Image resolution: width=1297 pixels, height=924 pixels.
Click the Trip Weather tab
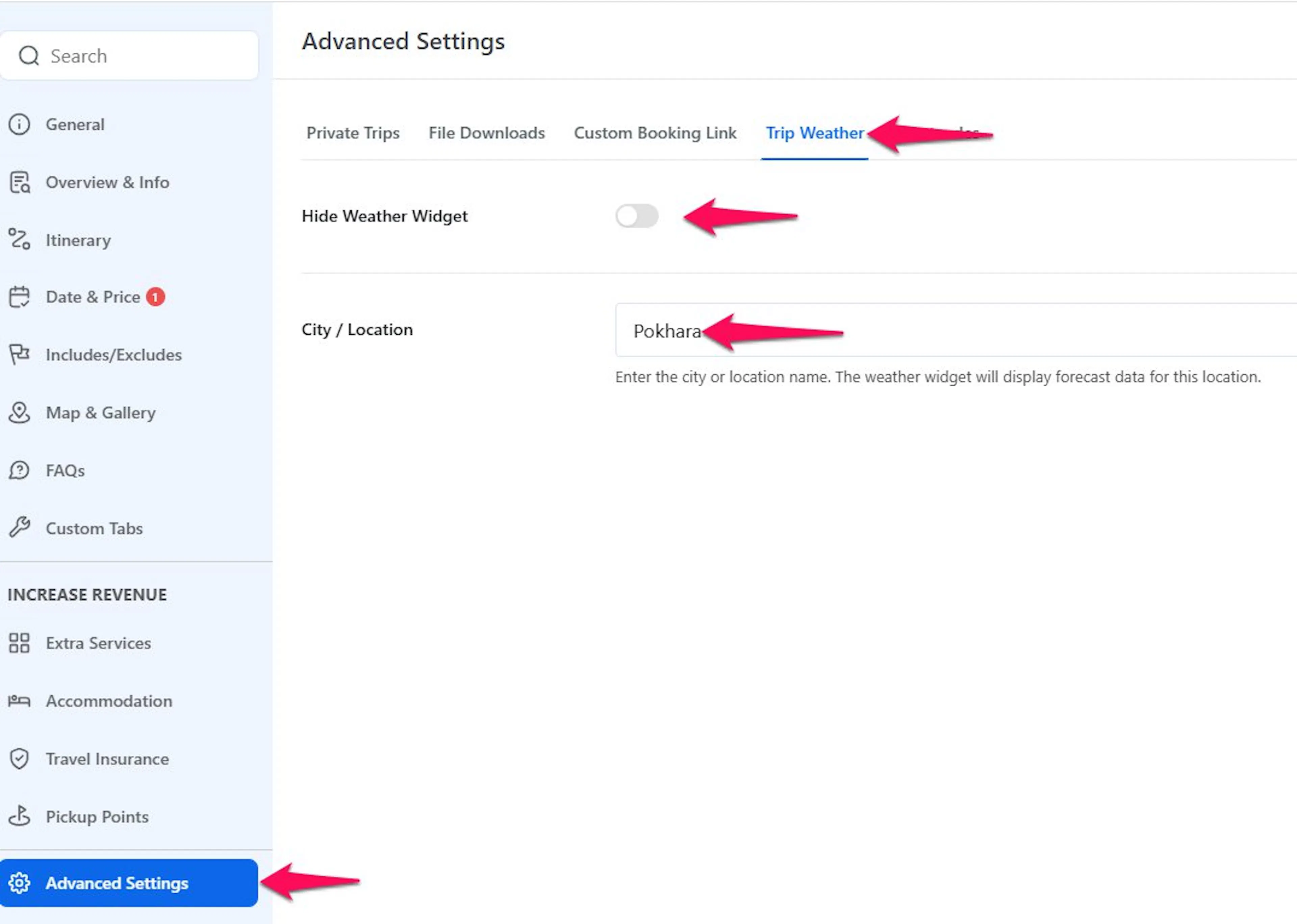[815, 133]
